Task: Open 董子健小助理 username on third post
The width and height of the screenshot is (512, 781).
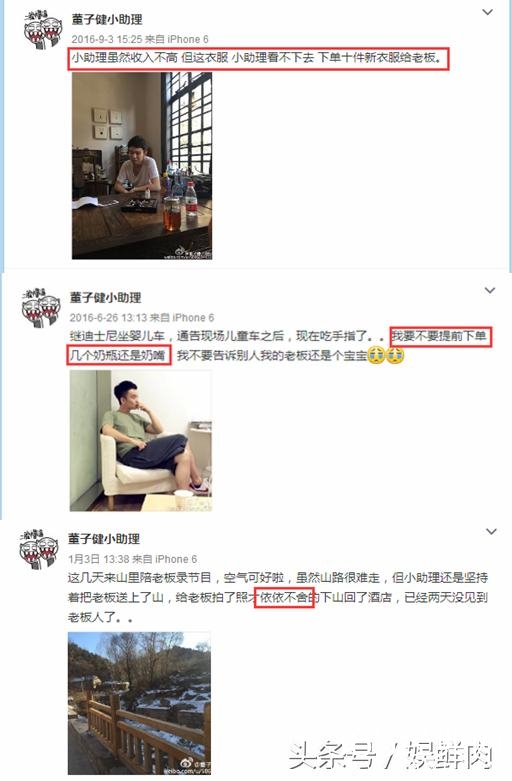Action: [x=104, y=539]
